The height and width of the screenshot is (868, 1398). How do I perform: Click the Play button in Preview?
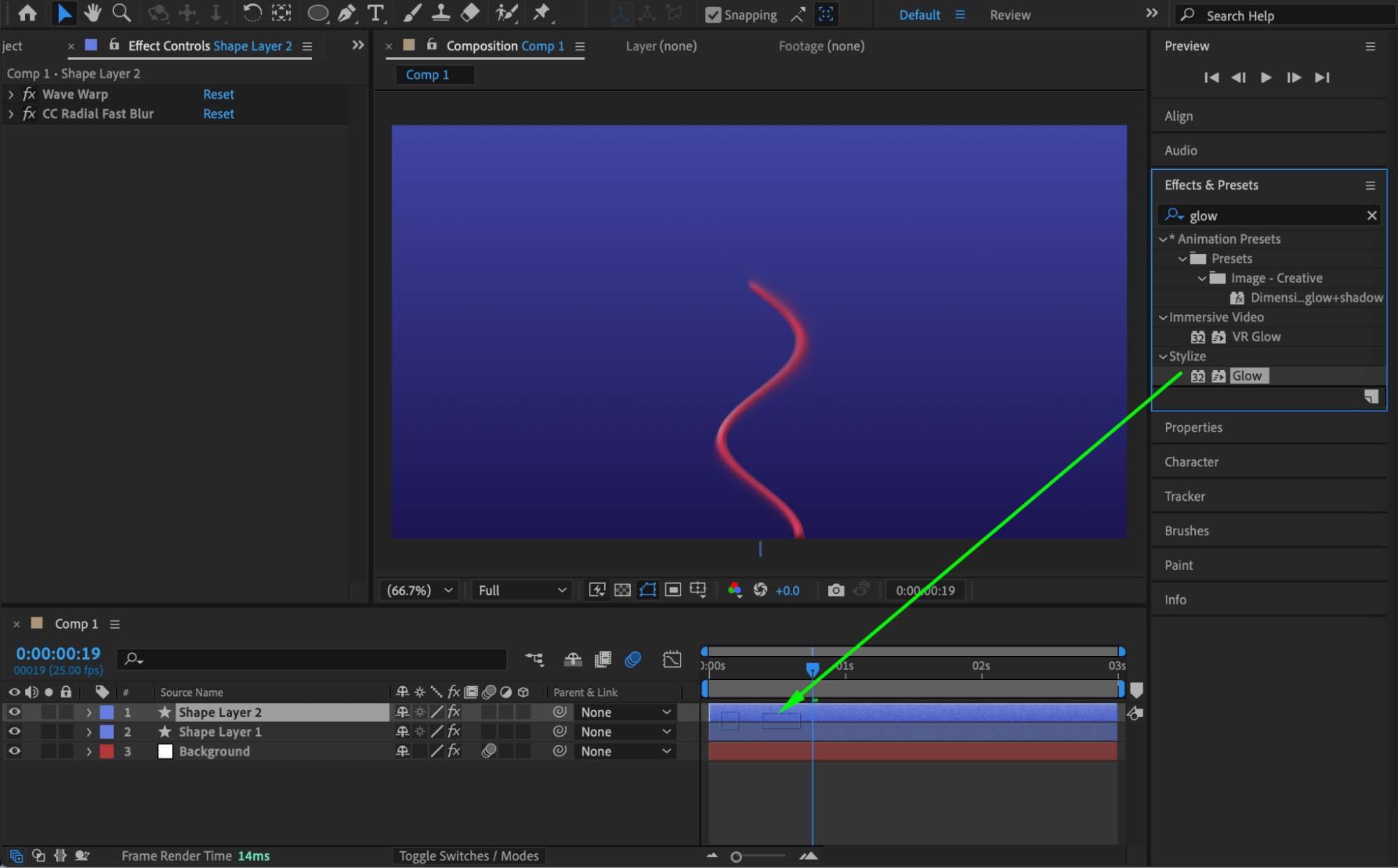pyautogui.click(x=1266, y=78)
